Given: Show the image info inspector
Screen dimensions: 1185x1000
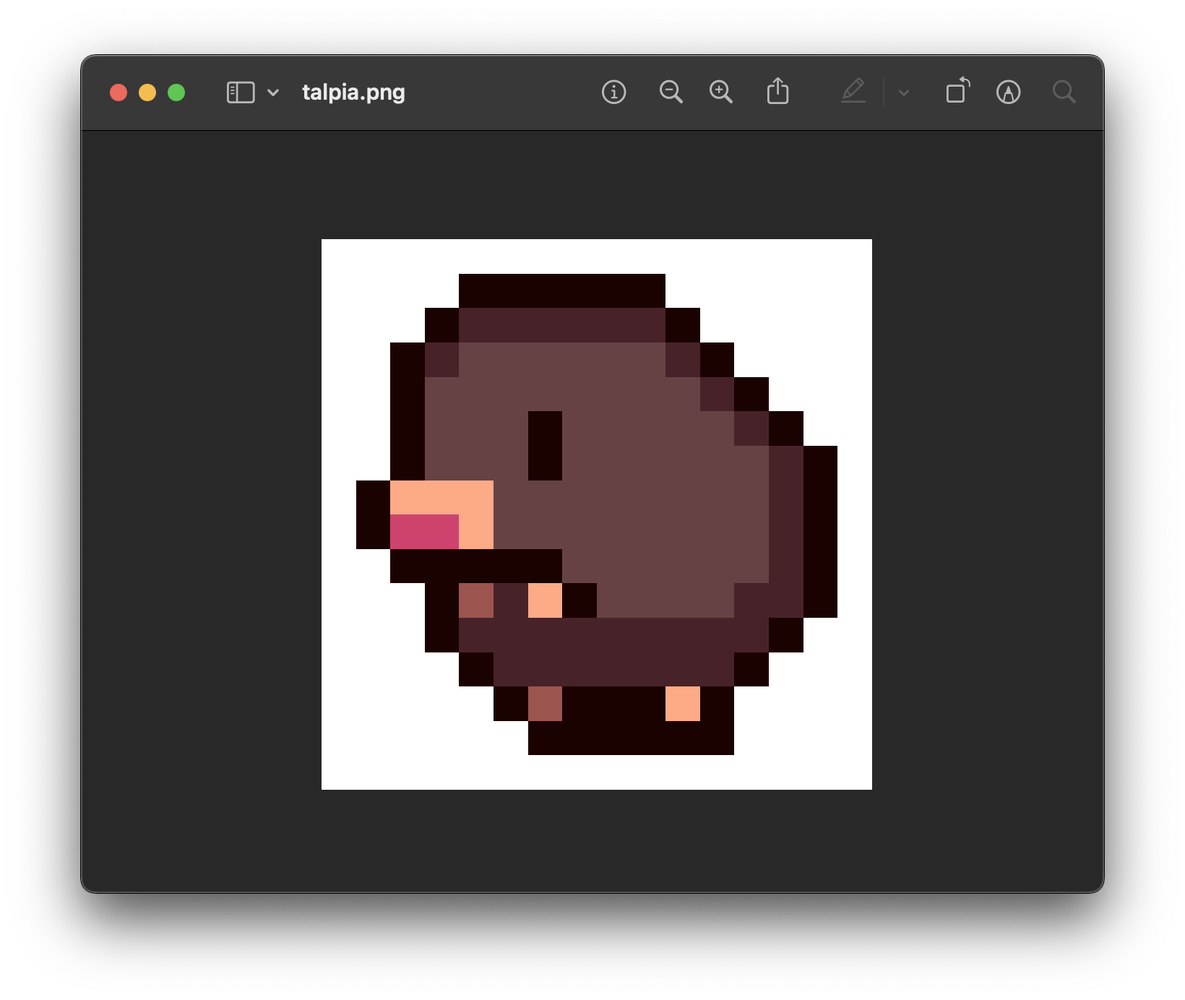Looking at the screenshot, I should tap(614, 92).
